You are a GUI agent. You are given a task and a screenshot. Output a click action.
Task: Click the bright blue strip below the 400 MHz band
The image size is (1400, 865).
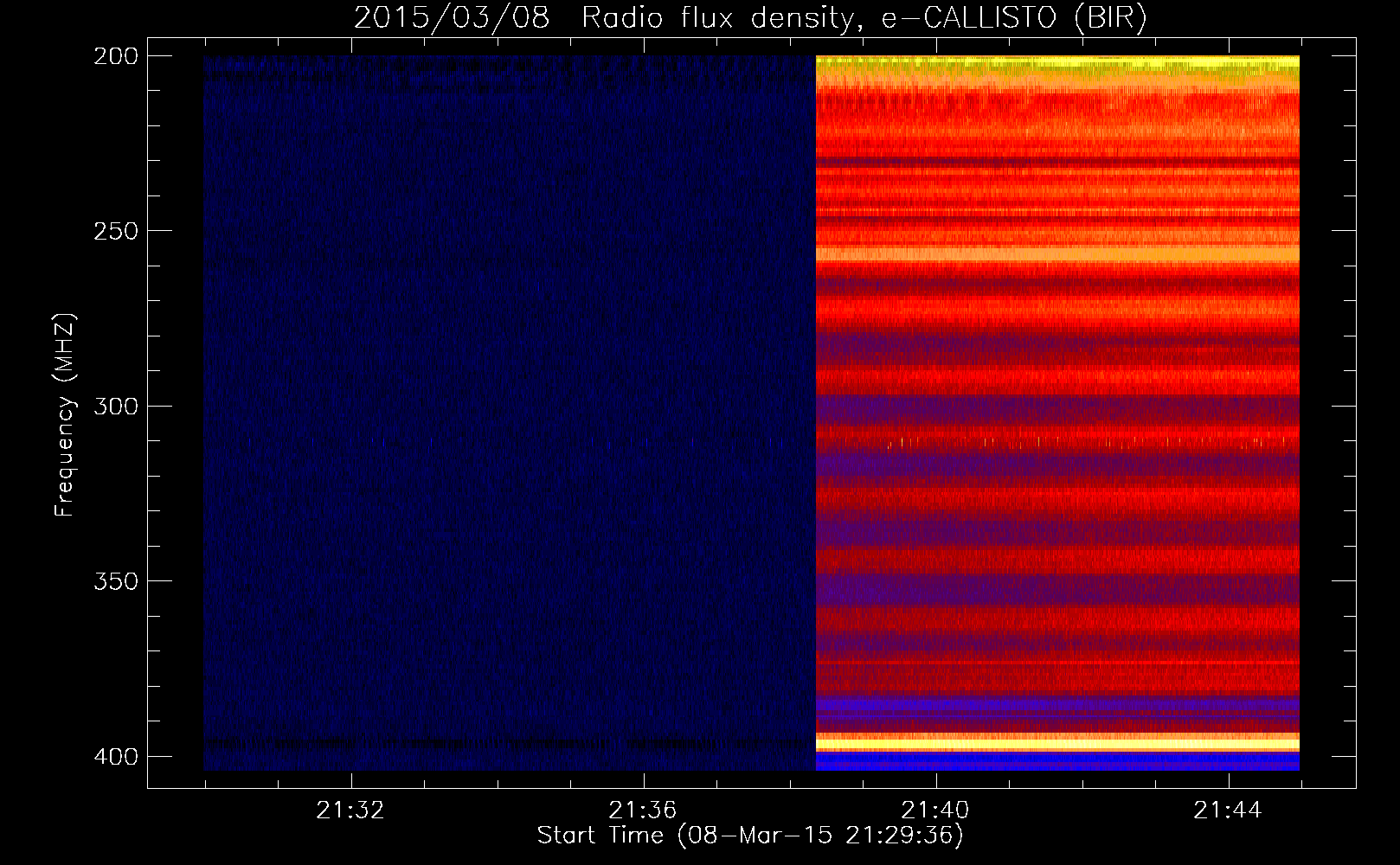pyautogui.click(x=1057, y=761)
